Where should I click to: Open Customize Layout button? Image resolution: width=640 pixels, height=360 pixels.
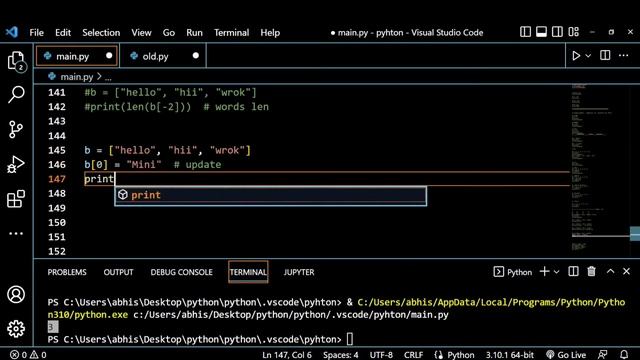tap(573, 32)
